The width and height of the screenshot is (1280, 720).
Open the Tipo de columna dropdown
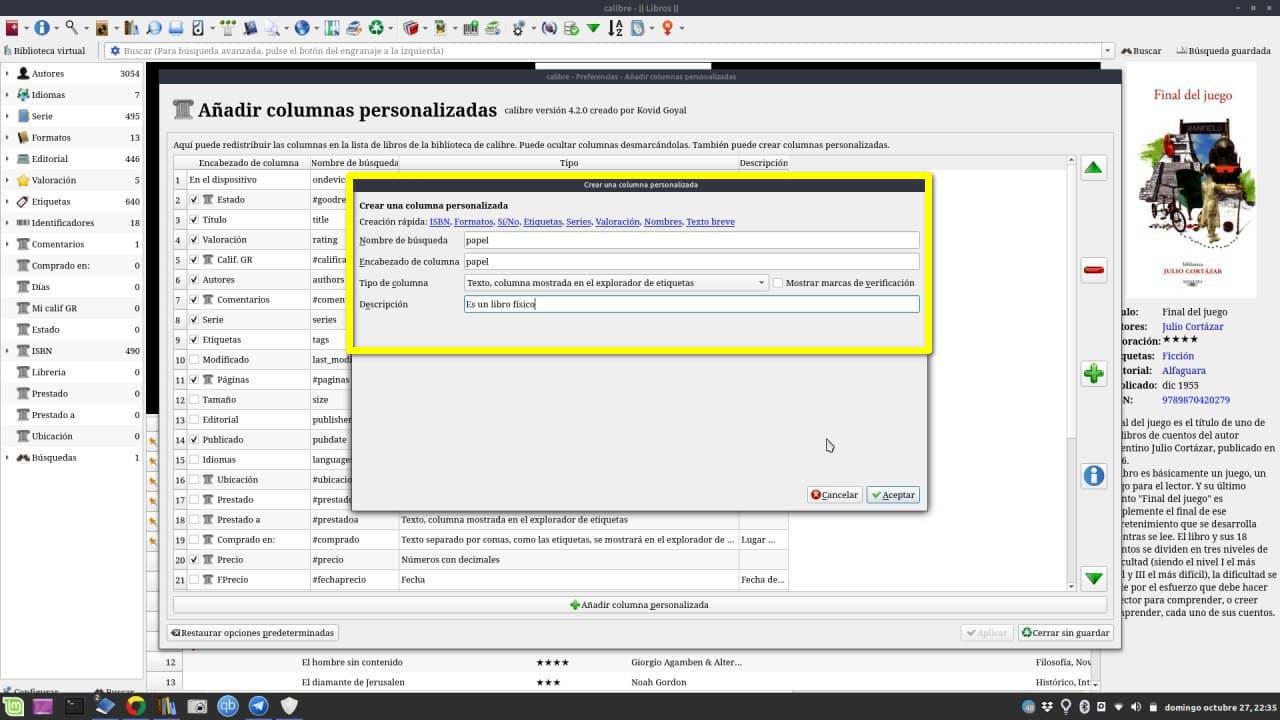click(616, 283)
